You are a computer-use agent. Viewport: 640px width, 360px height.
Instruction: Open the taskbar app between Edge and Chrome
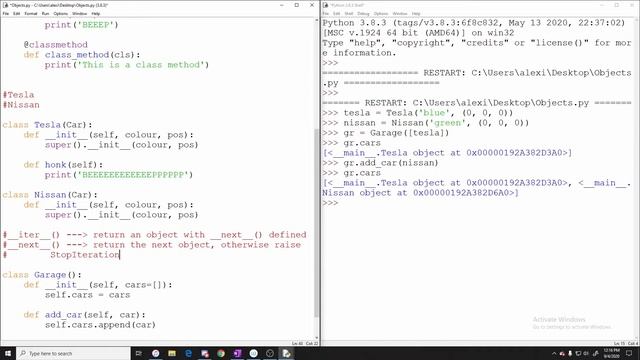click(204, 353)
